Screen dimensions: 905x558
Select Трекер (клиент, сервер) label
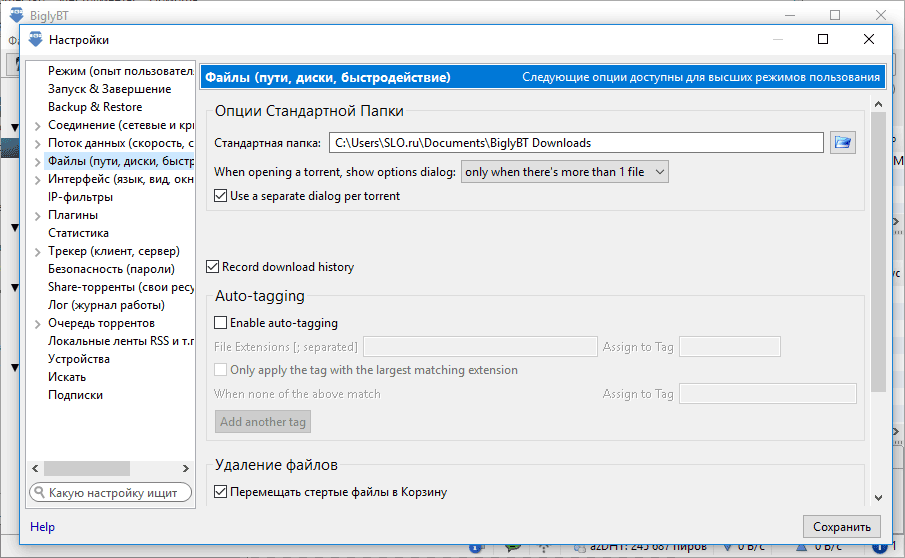tap(114, 251)
